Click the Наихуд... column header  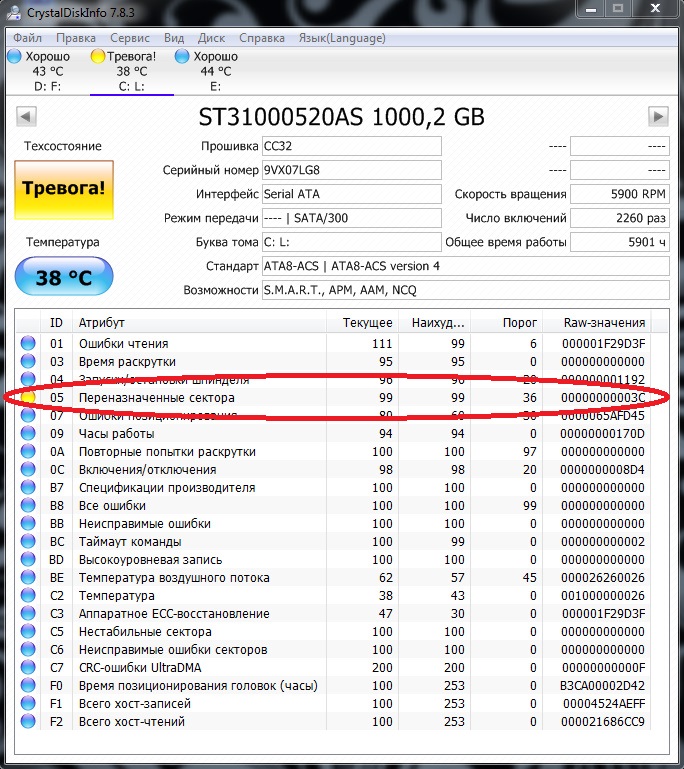(434, 323)
